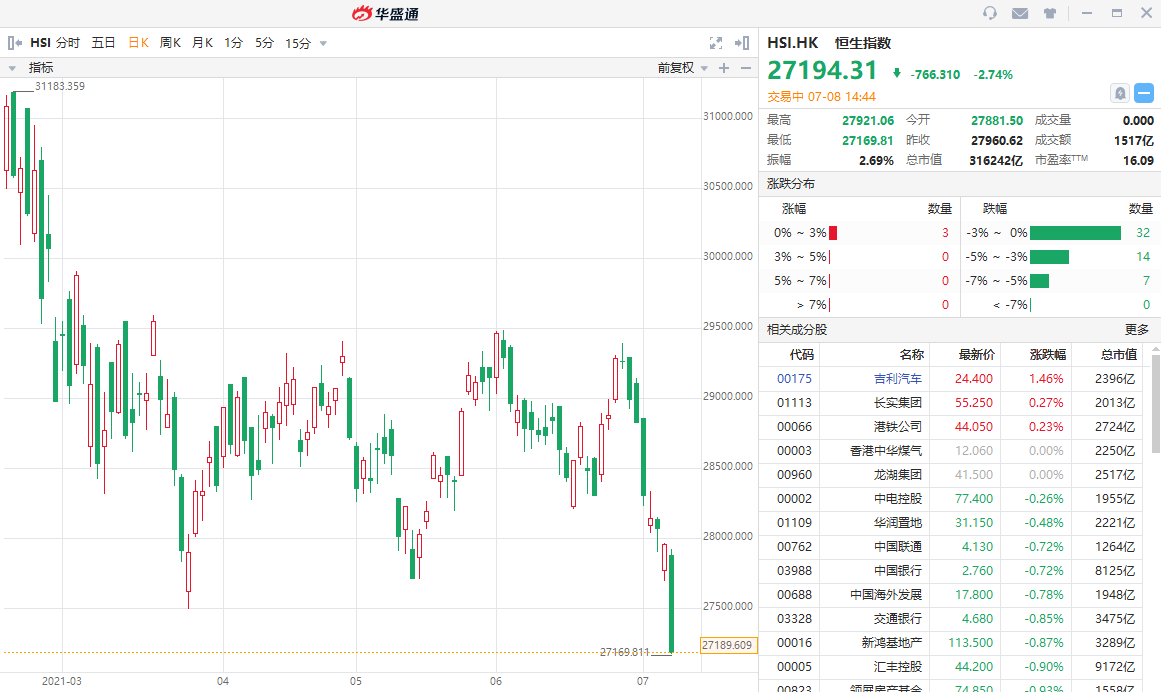Click the current price tag 27189.609 on axis

coord(729,645)
